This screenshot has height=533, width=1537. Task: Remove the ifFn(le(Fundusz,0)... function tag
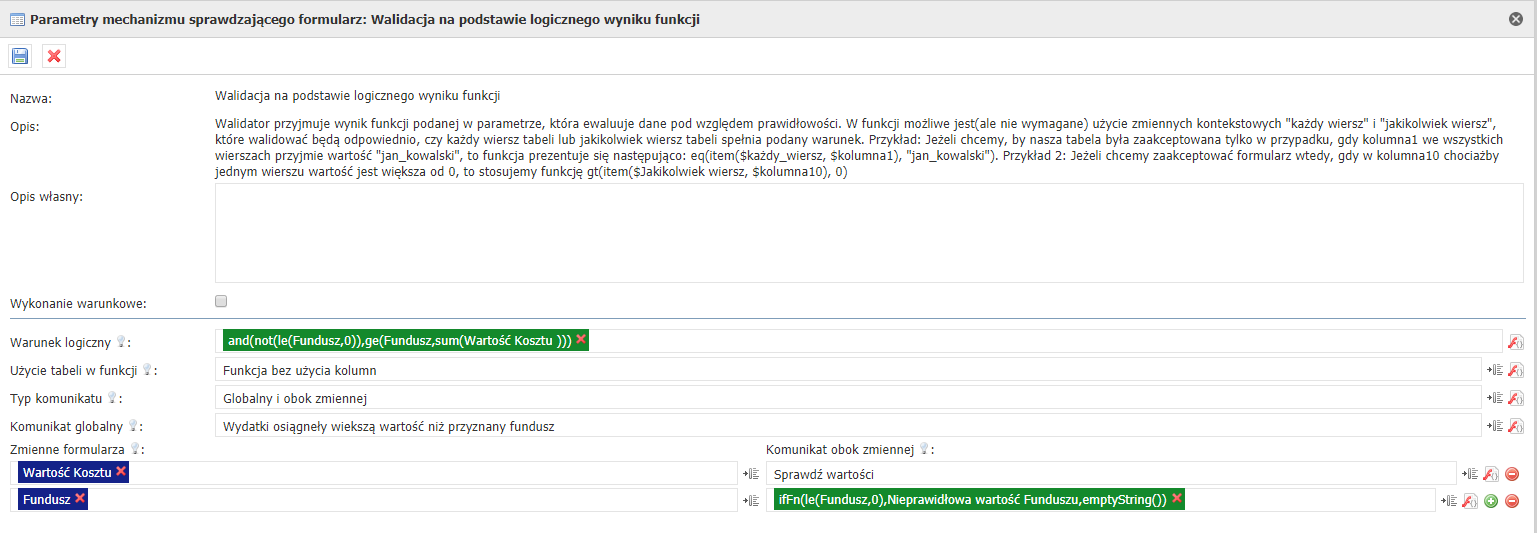(1177, 498)
